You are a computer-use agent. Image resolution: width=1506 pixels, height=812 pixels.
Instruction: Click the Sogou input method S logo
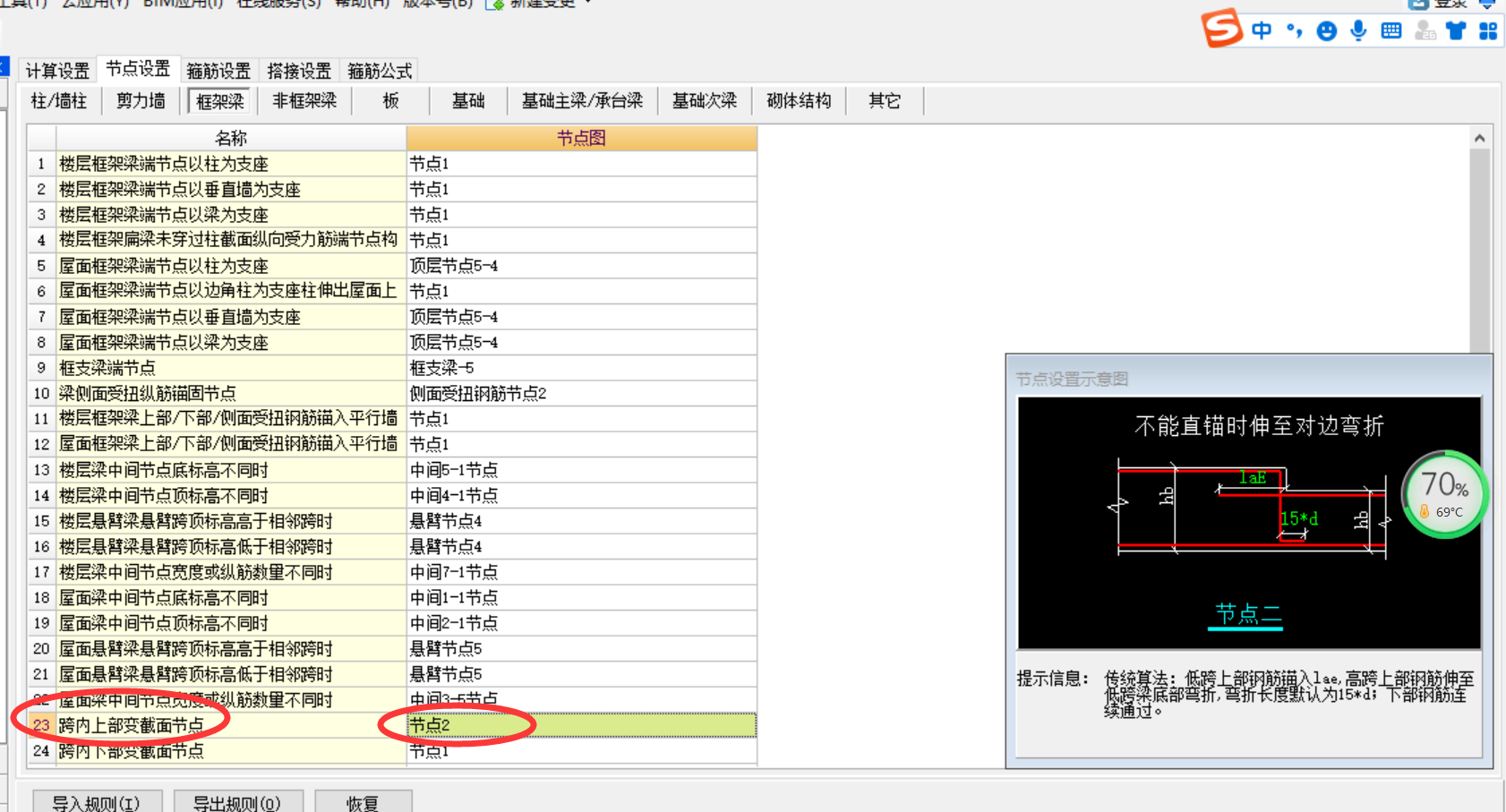(1222, 28)
